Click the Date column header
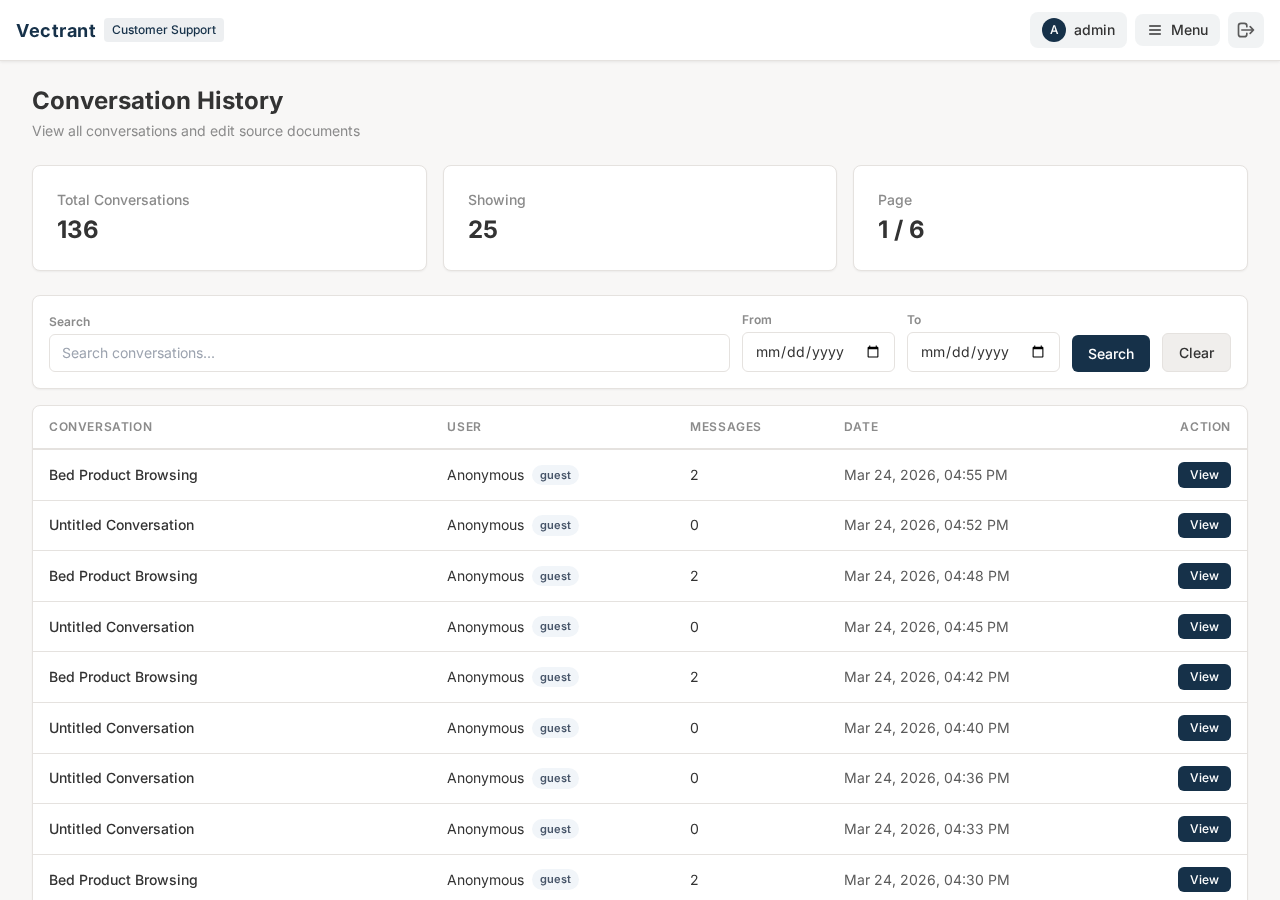1280x900 pixels. click(861, 427)
